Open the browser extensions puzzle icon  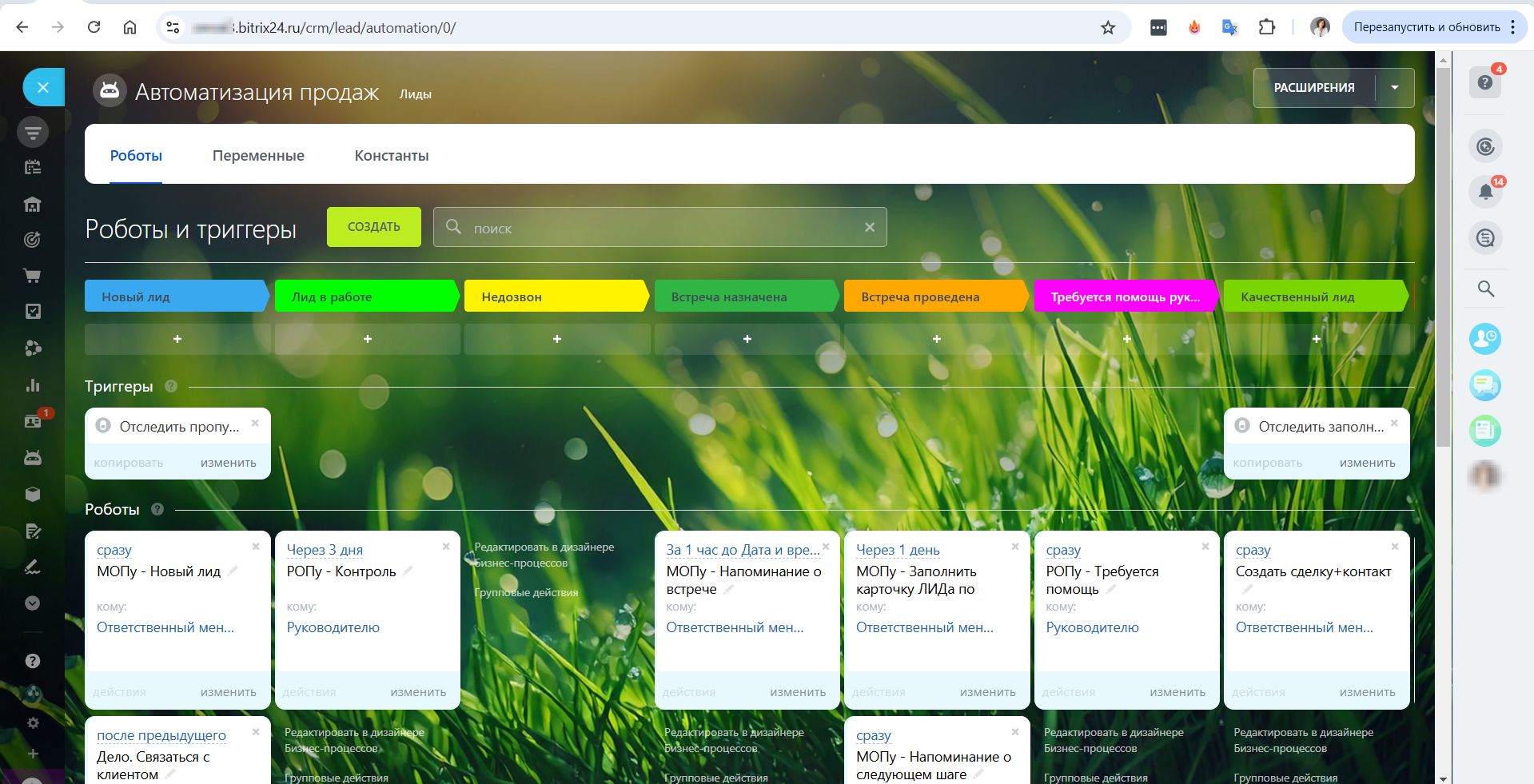tap(1267, 27)
